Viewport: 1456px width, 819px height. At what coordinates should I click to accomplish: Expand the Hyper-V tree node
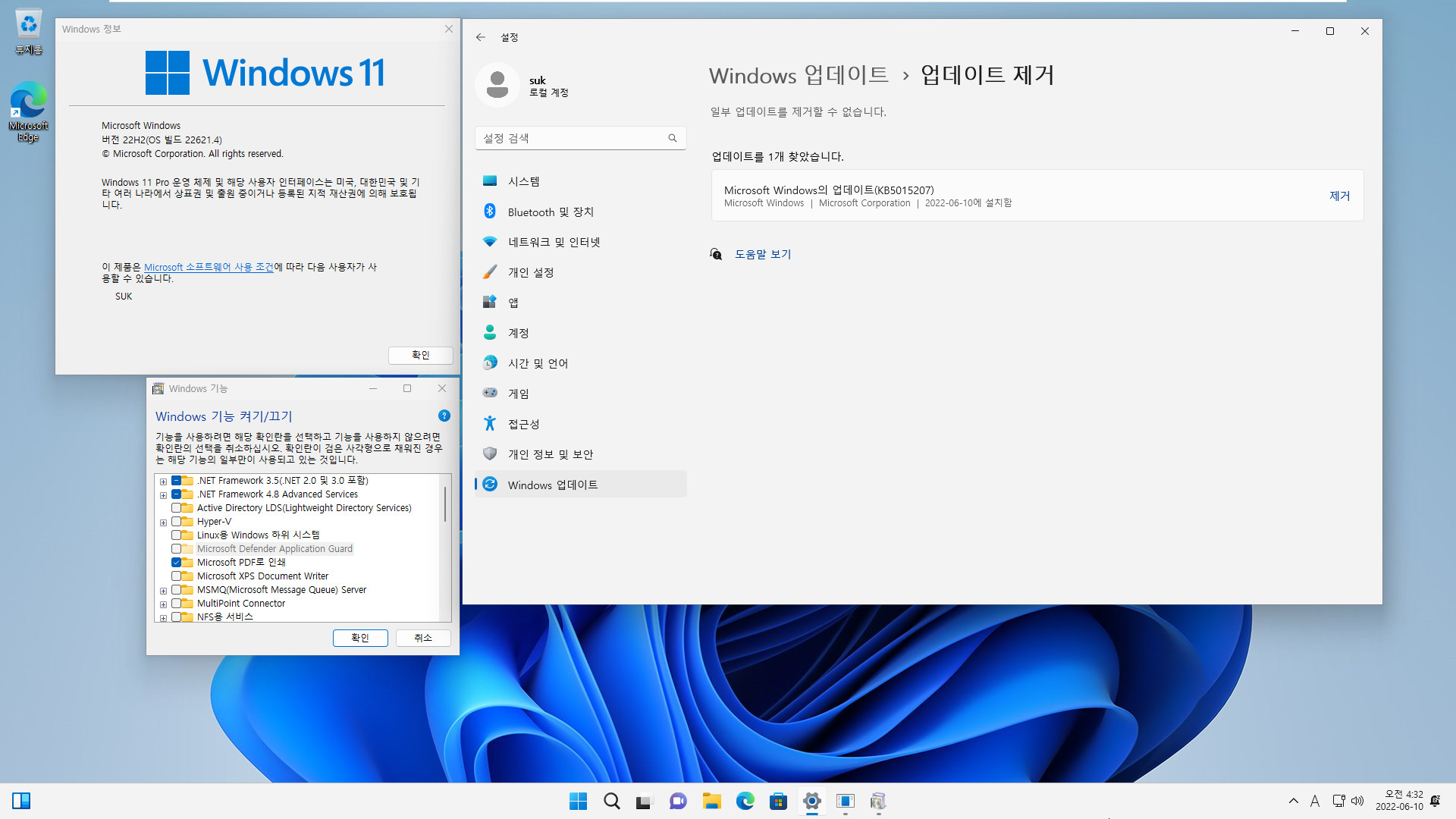163,522
